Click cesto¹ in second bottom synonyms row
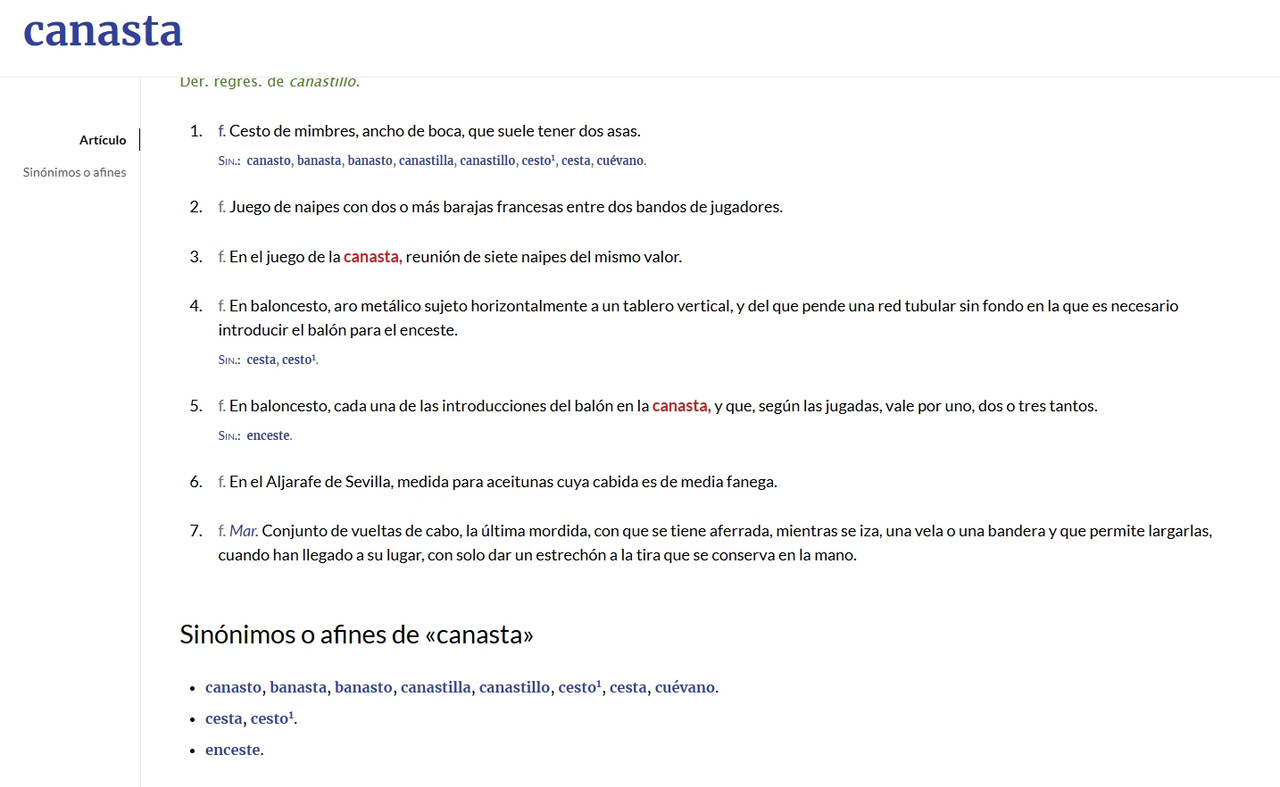This screenshot has height=787, width=1280. 272,718
